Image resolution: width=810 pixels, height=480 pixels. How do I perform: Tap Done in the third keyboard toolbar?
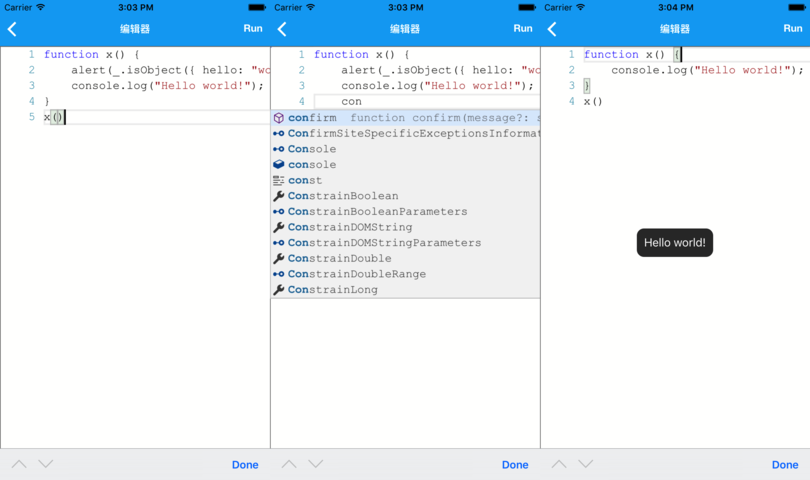click(x=785, y=464)
